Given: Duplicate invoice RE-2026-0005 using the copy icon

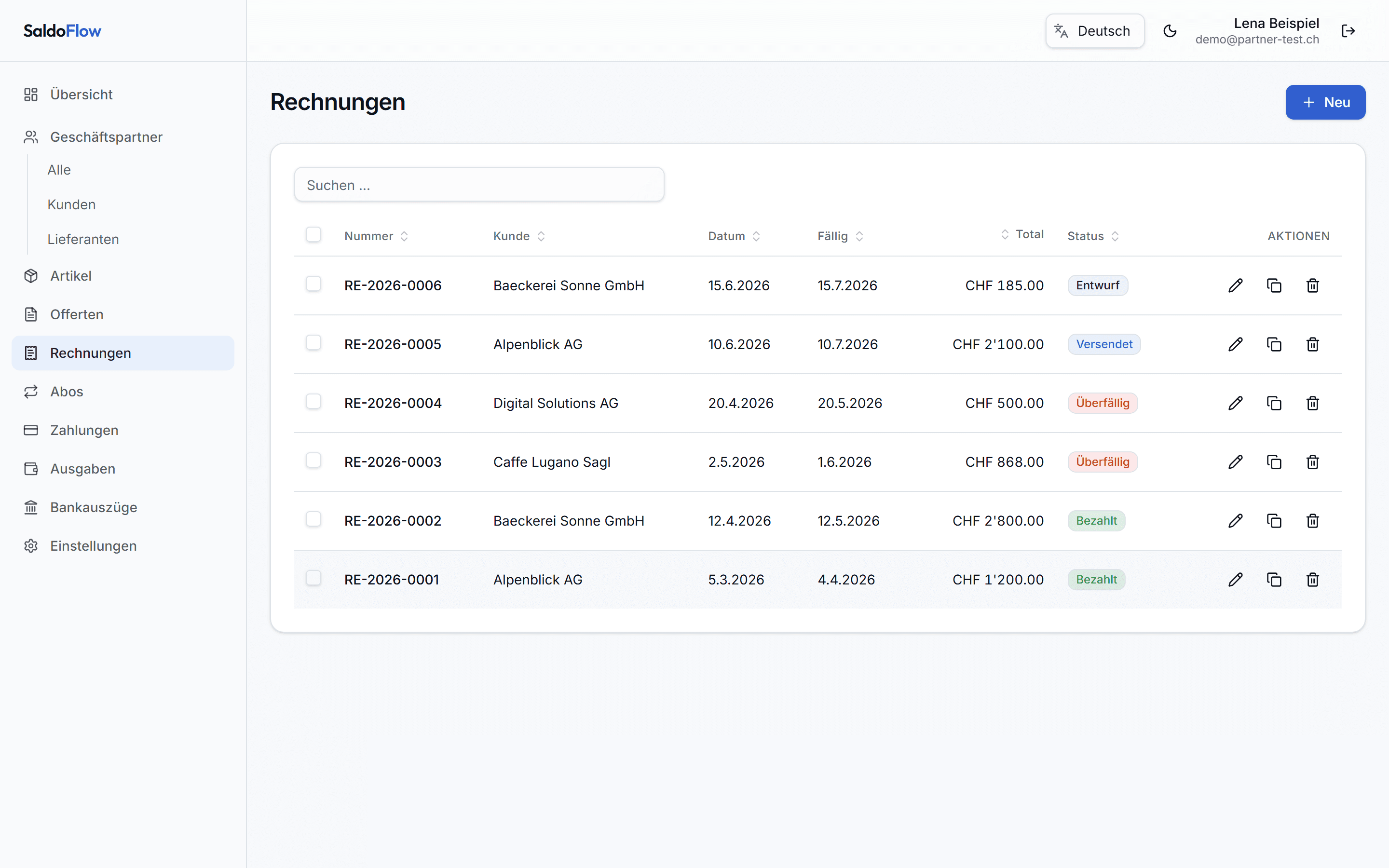Looking at the screenshot, I should coord(1274,344).
